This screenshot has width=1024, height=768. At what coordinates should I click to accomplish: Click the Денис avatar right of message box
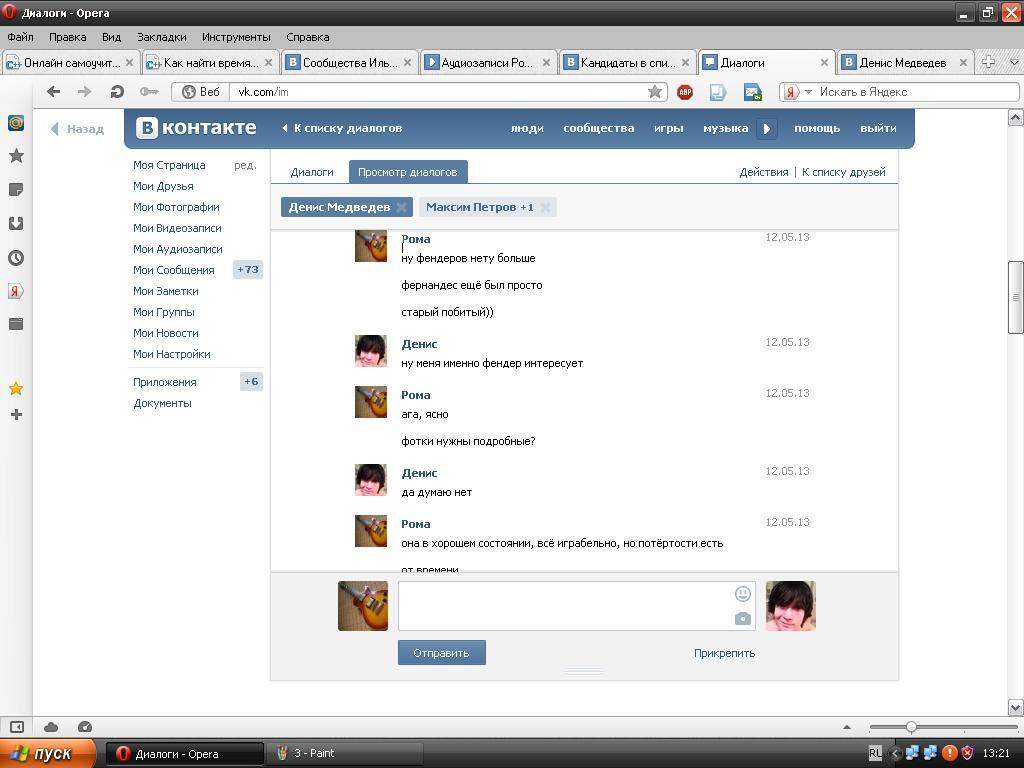790,606
